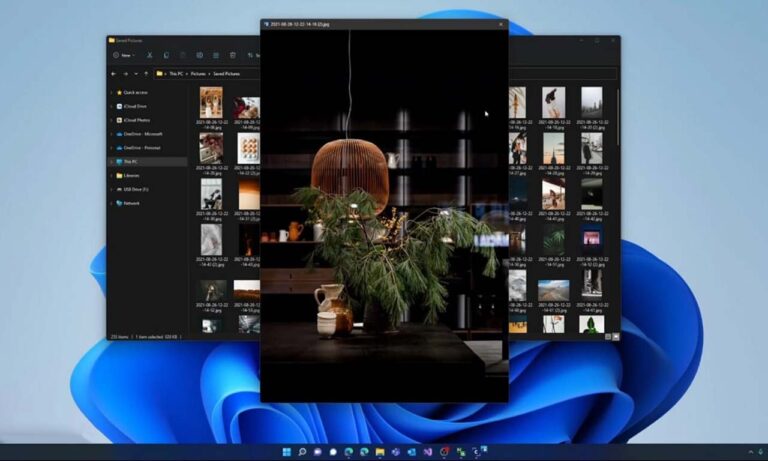Expand the OneDrive - Microsoft tree node
The width and height of the screenshot is (768, 461).
112,134
